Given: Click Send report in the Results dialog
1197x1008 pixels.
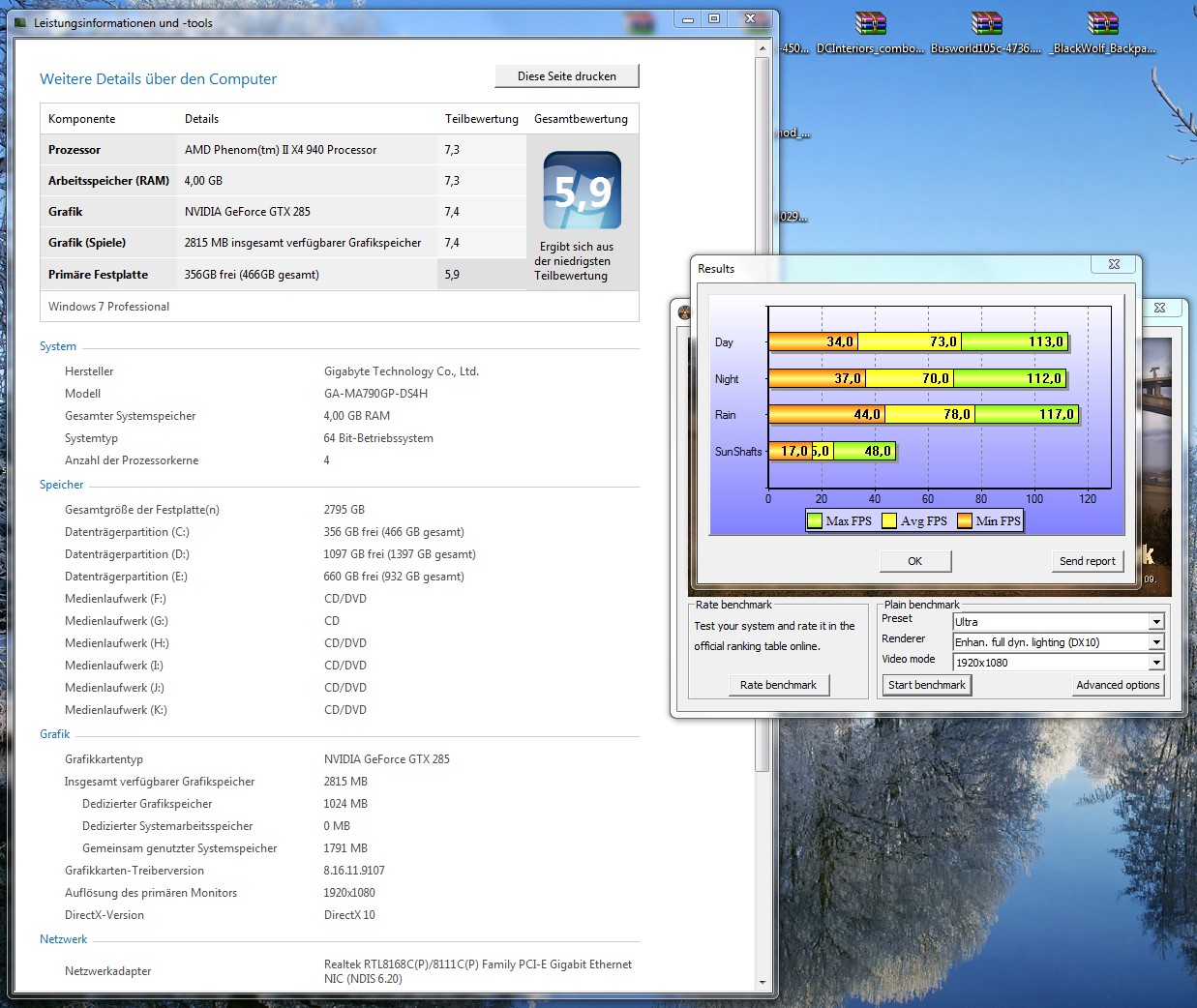Looking at the screenshot, I should coord(1088,561).
